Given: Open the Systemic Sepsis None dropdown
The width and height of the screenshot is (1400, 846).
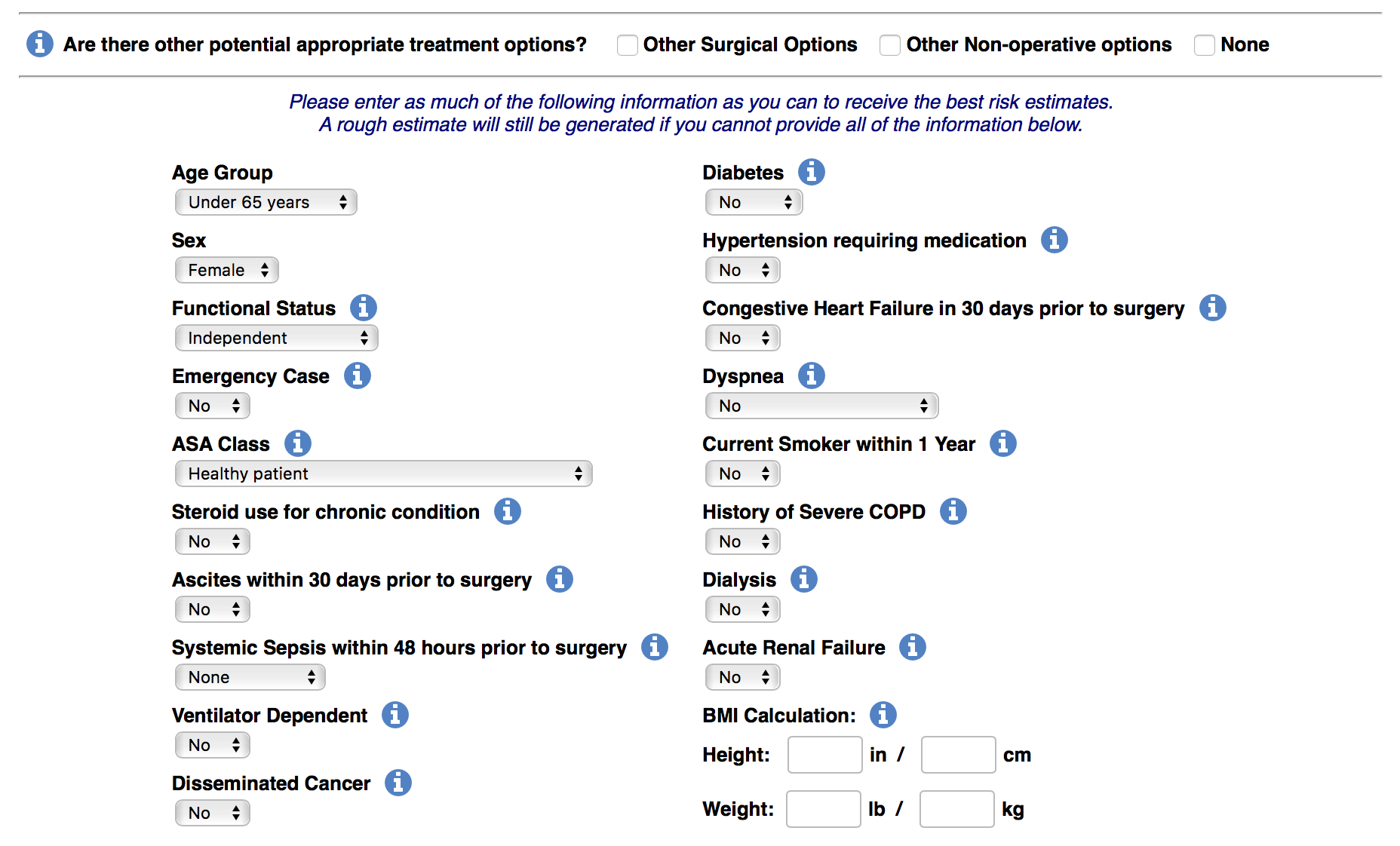Looking at the screenshot, I should tap(250, 677).
